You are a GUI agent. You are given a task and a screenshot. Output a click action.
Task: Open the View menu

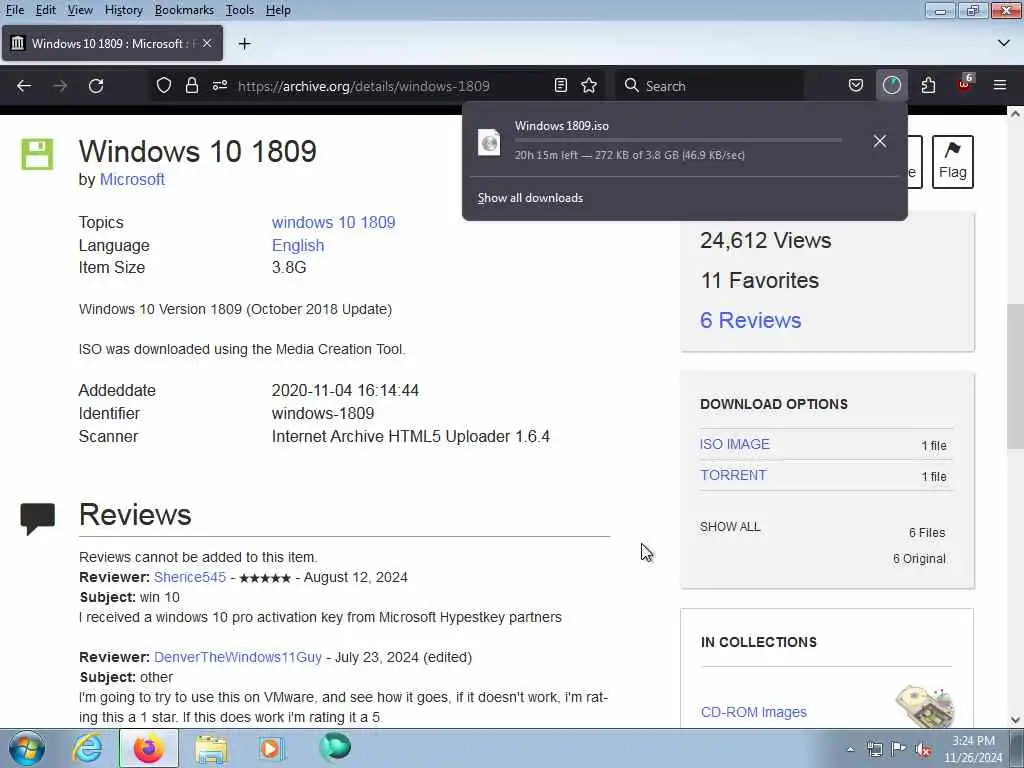(80, 10)
